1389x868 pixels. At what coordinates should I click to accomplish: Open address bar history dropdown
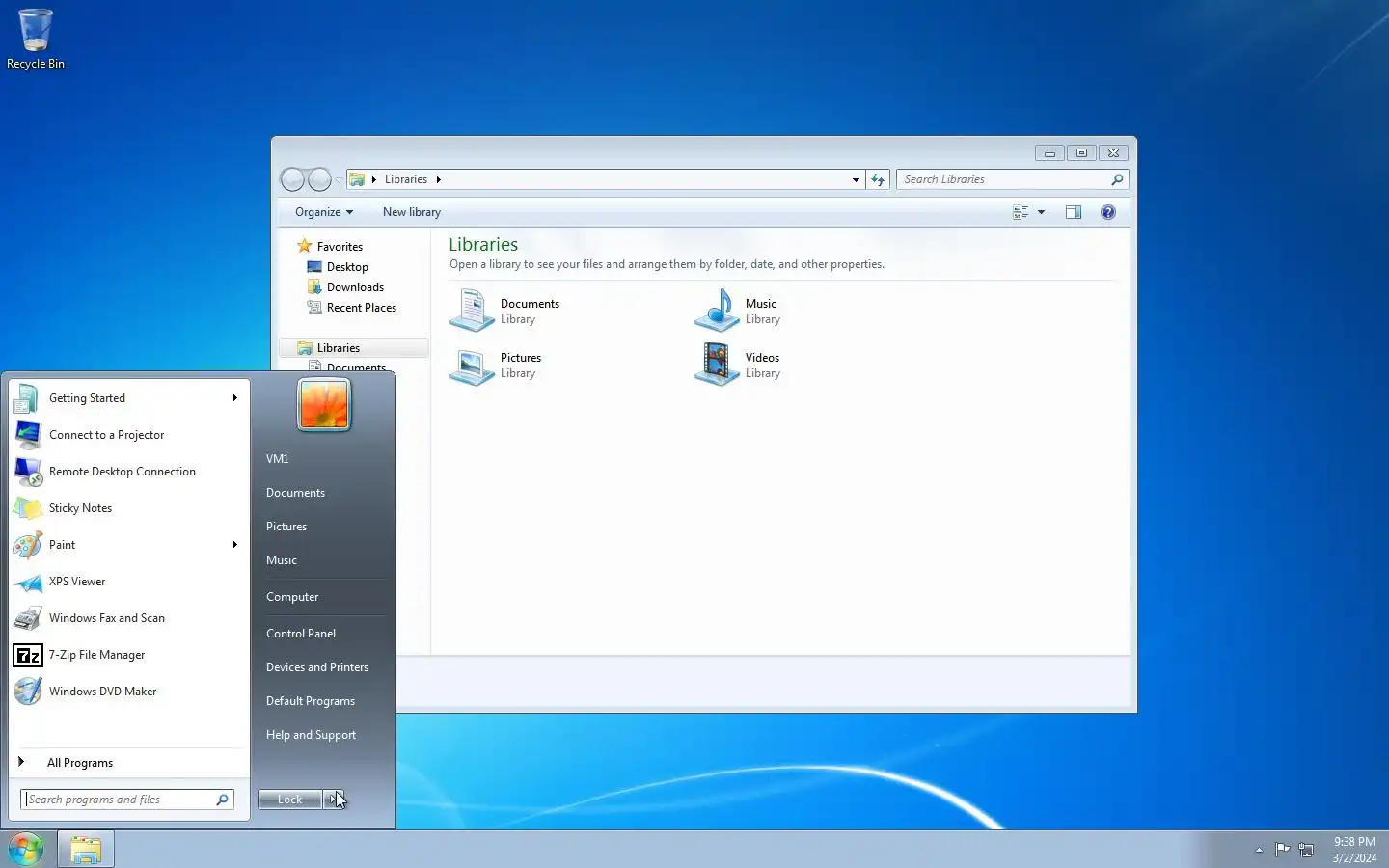(x=856, y=179)
